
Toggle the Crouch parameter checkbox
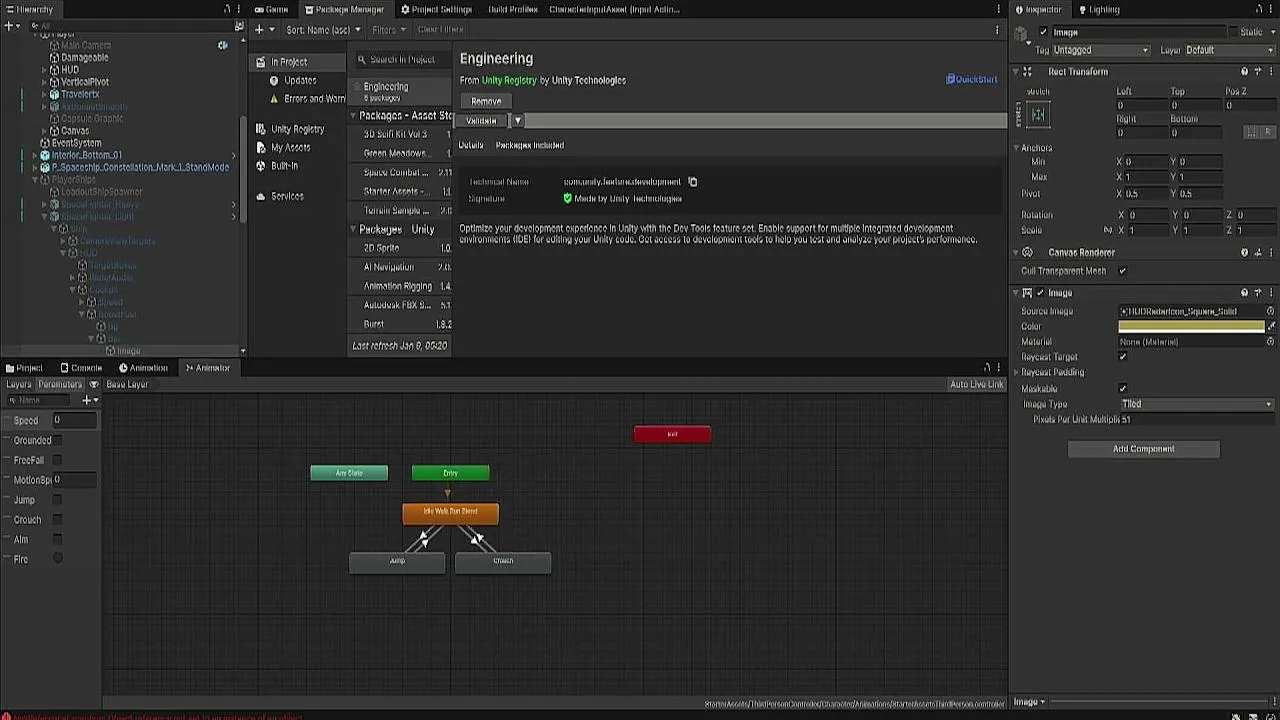pyautogui.click(x=57, y=520)
